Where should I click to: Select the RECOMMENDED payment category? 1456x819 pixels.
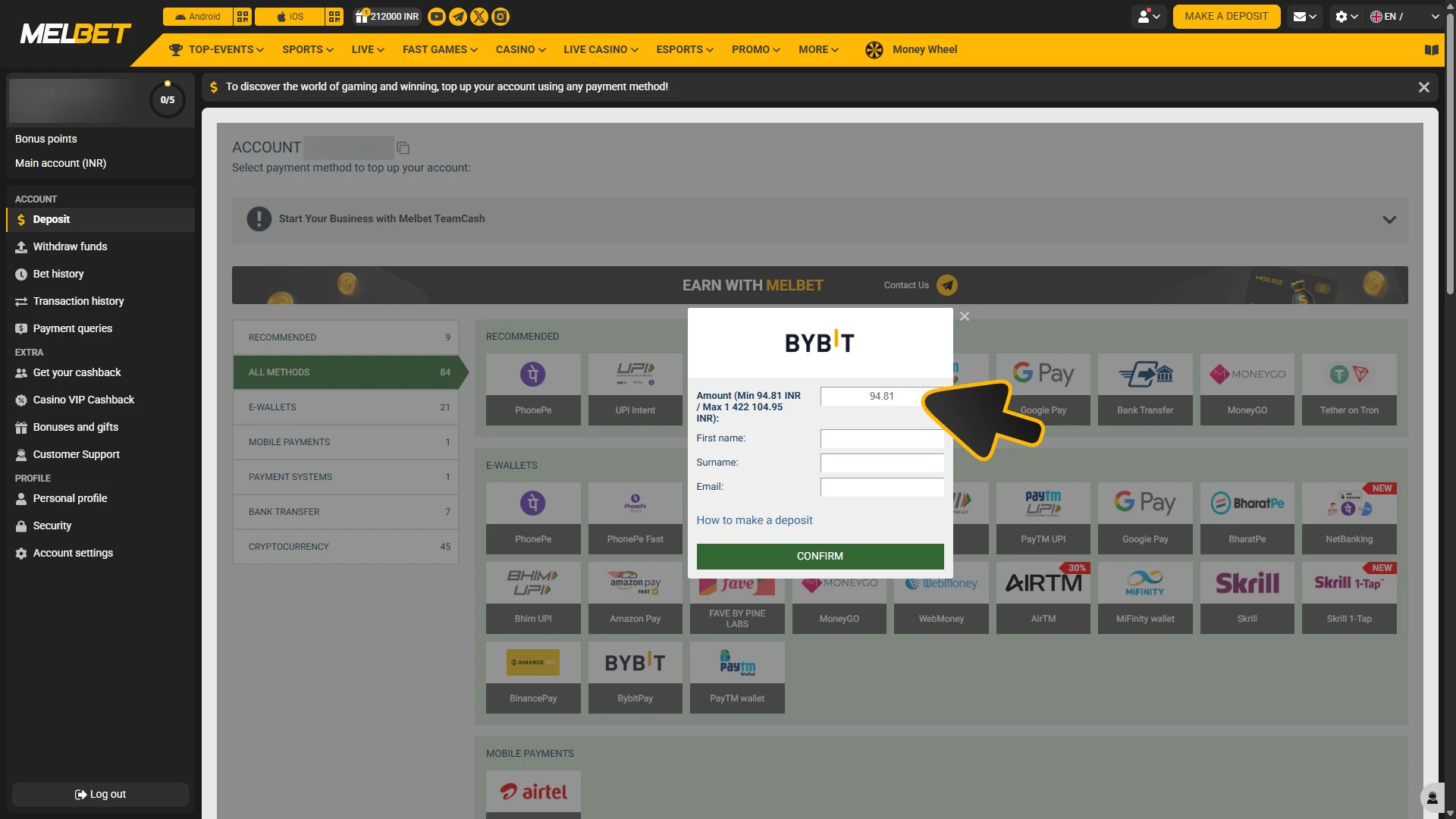pyautogui.click(x=346, y=337)
